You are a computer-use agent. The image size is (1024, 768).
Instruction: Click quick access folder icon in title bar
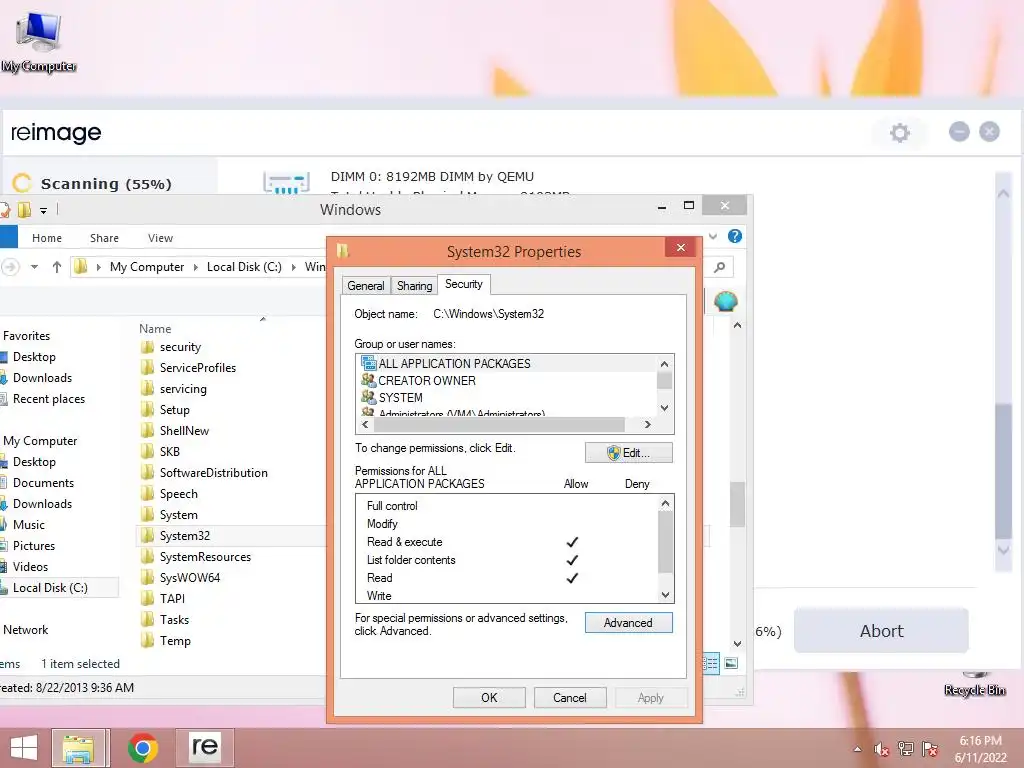(x=24, y=210)
